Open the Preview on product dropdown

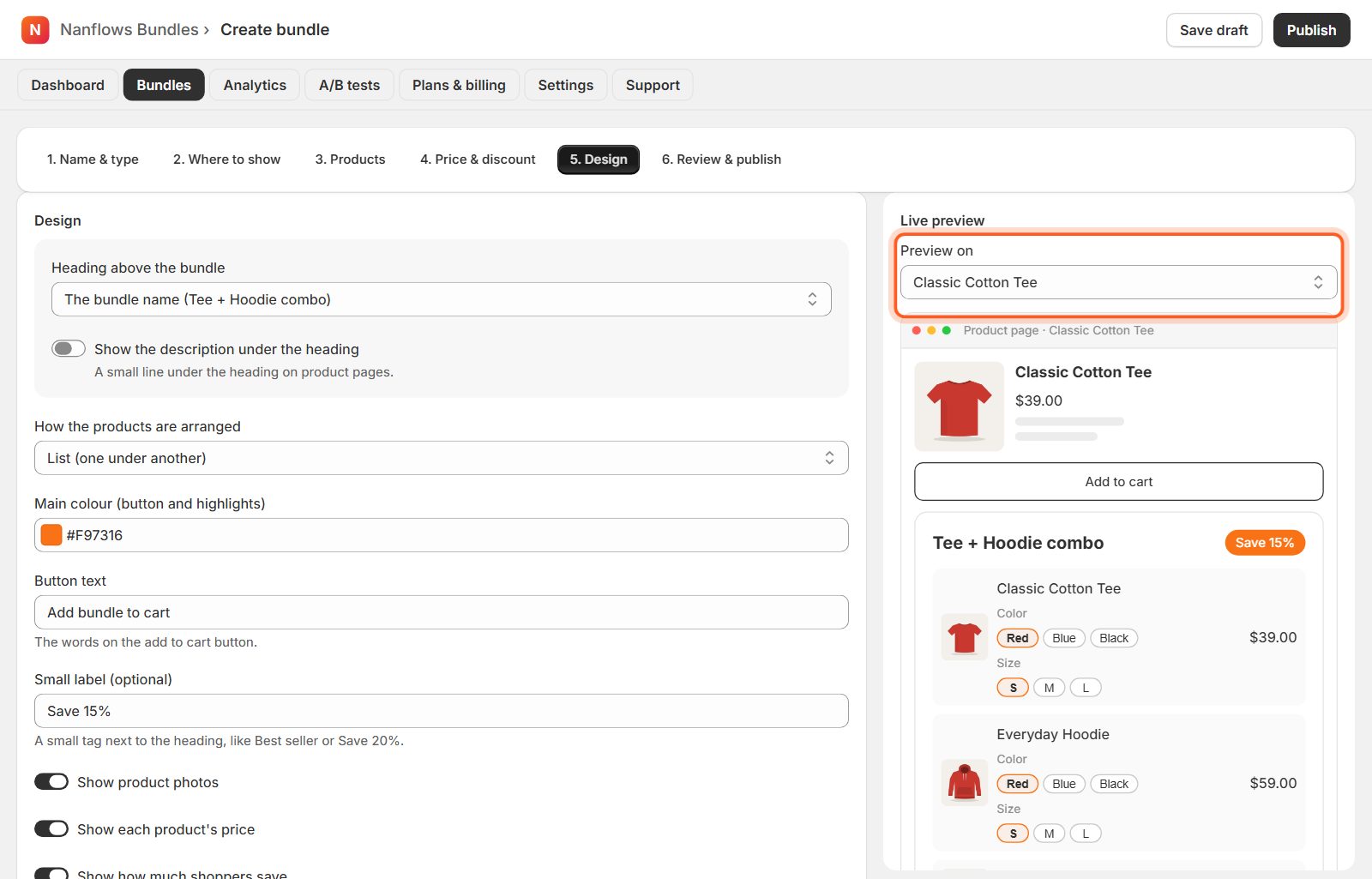pos(1118,282)
